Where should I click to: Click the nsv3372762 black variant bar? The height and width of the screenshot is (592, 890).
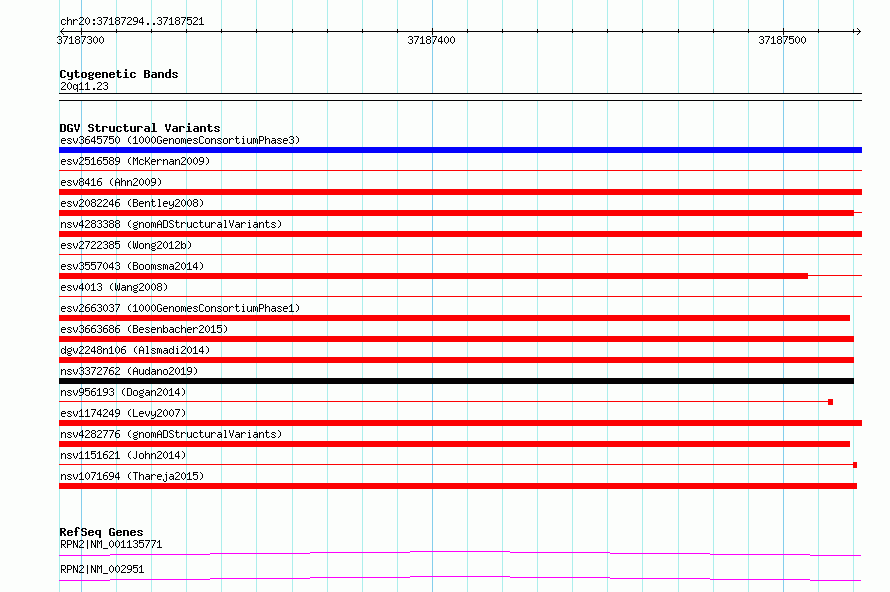click(x=456, y=381)
